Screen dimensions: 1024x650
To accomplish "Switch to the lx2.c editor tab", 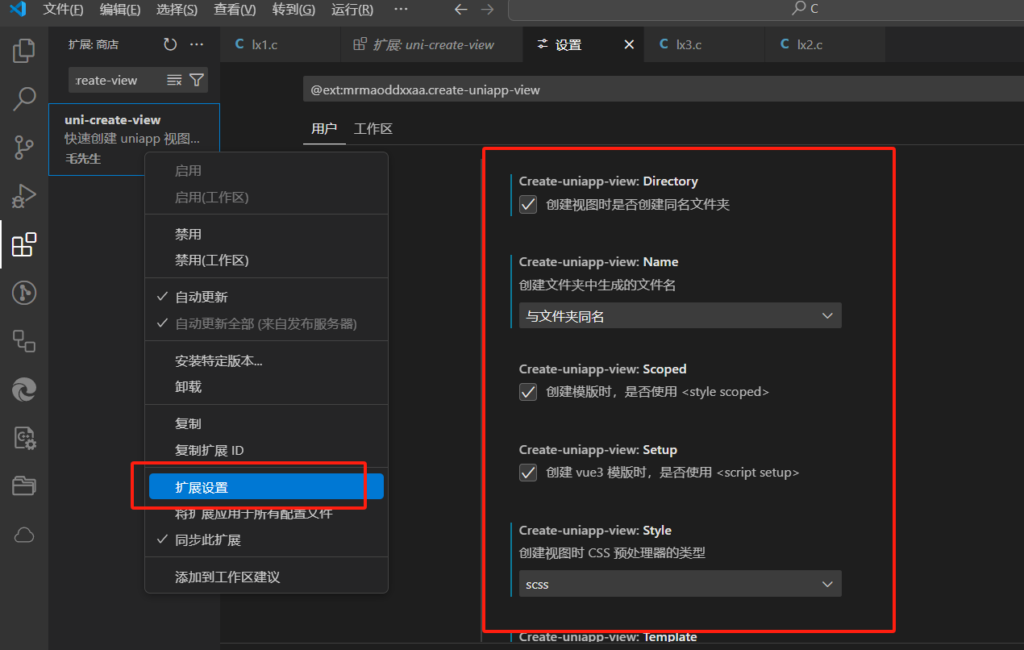I will coord(825,44).
